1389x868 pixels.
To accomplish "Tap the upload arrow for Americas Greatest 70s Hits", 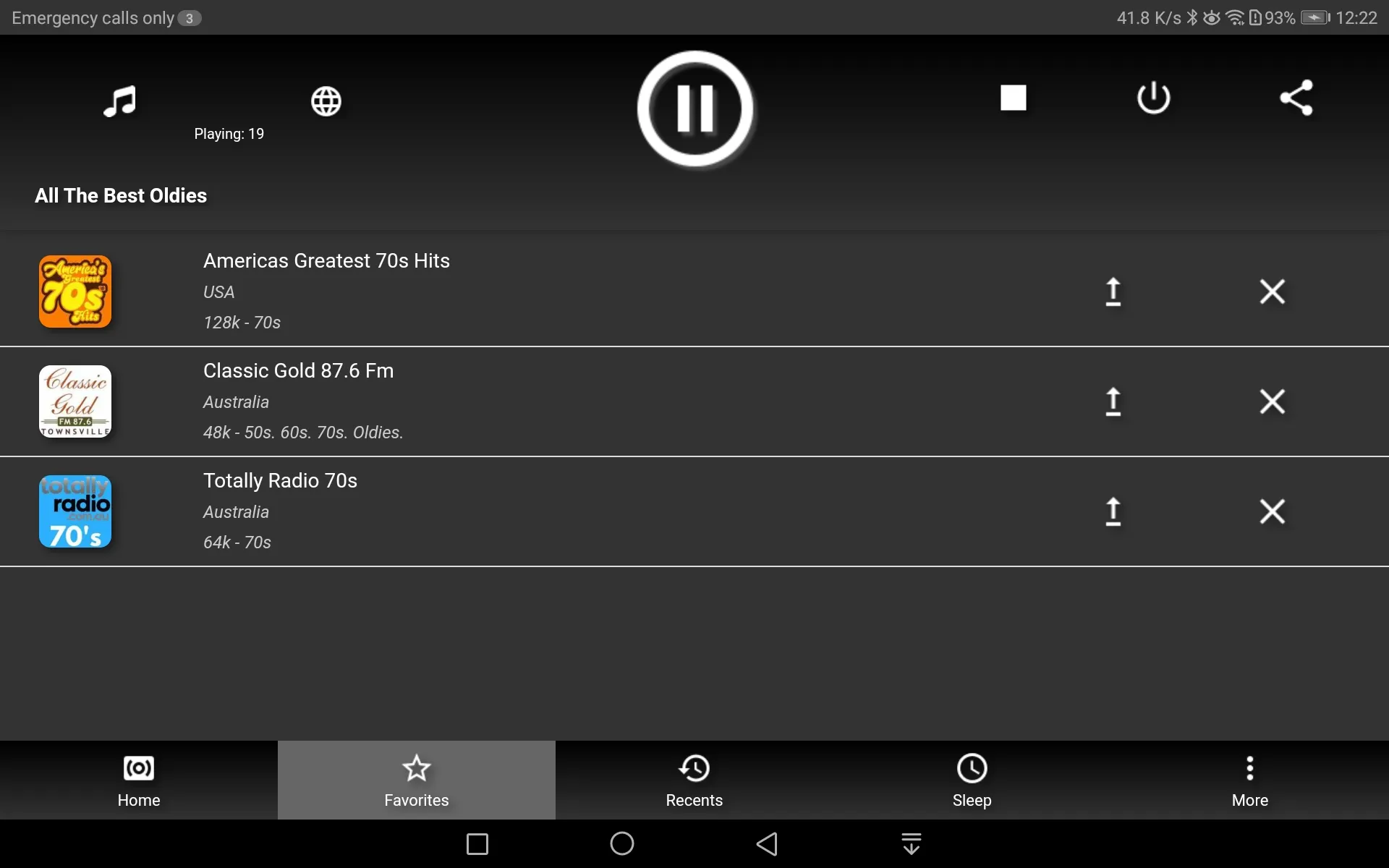I will 1112,290.
